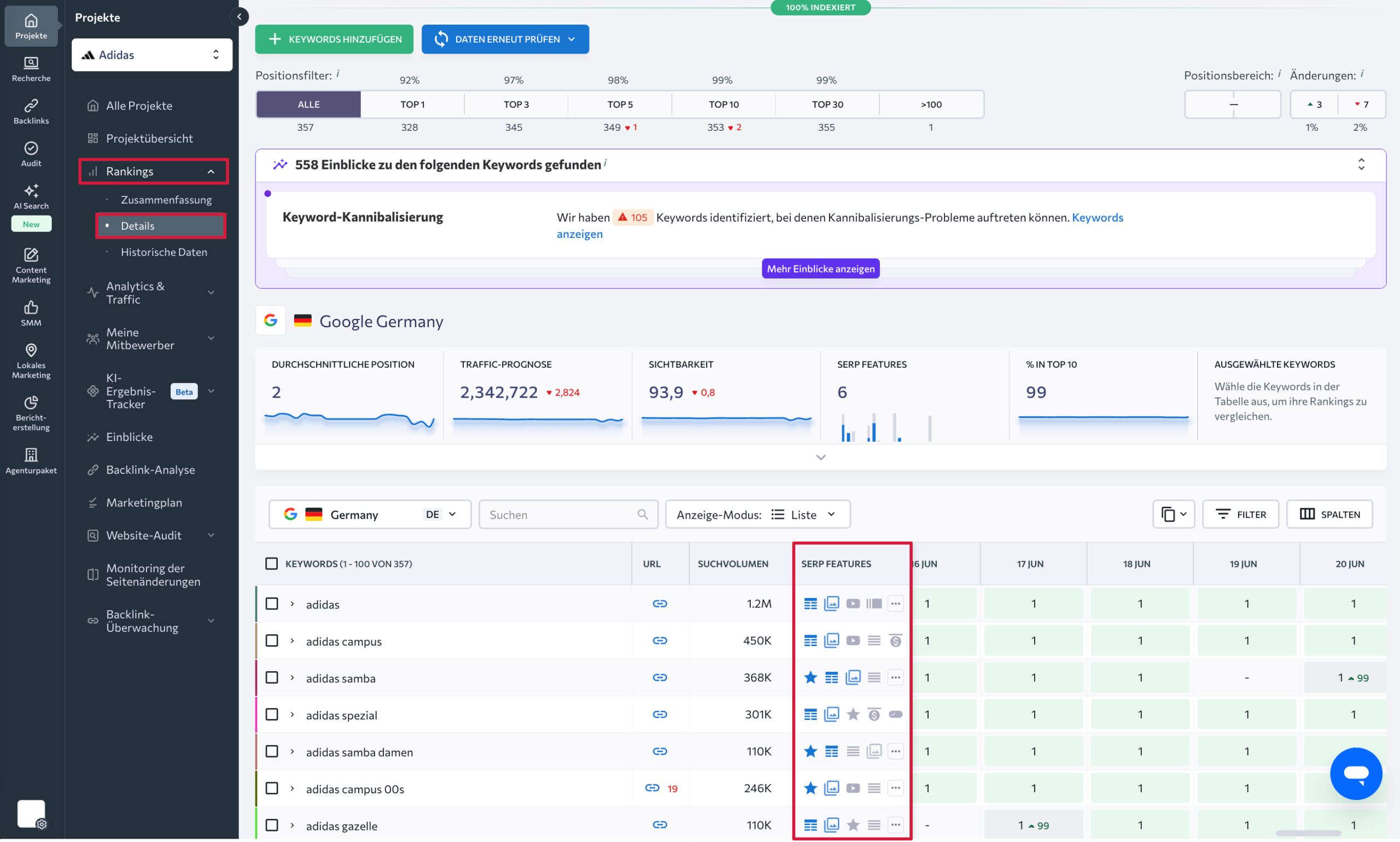Viewport: 1400px width, 842px height.
Task: Expand the adidas keyword row
Action: point(292,603)
